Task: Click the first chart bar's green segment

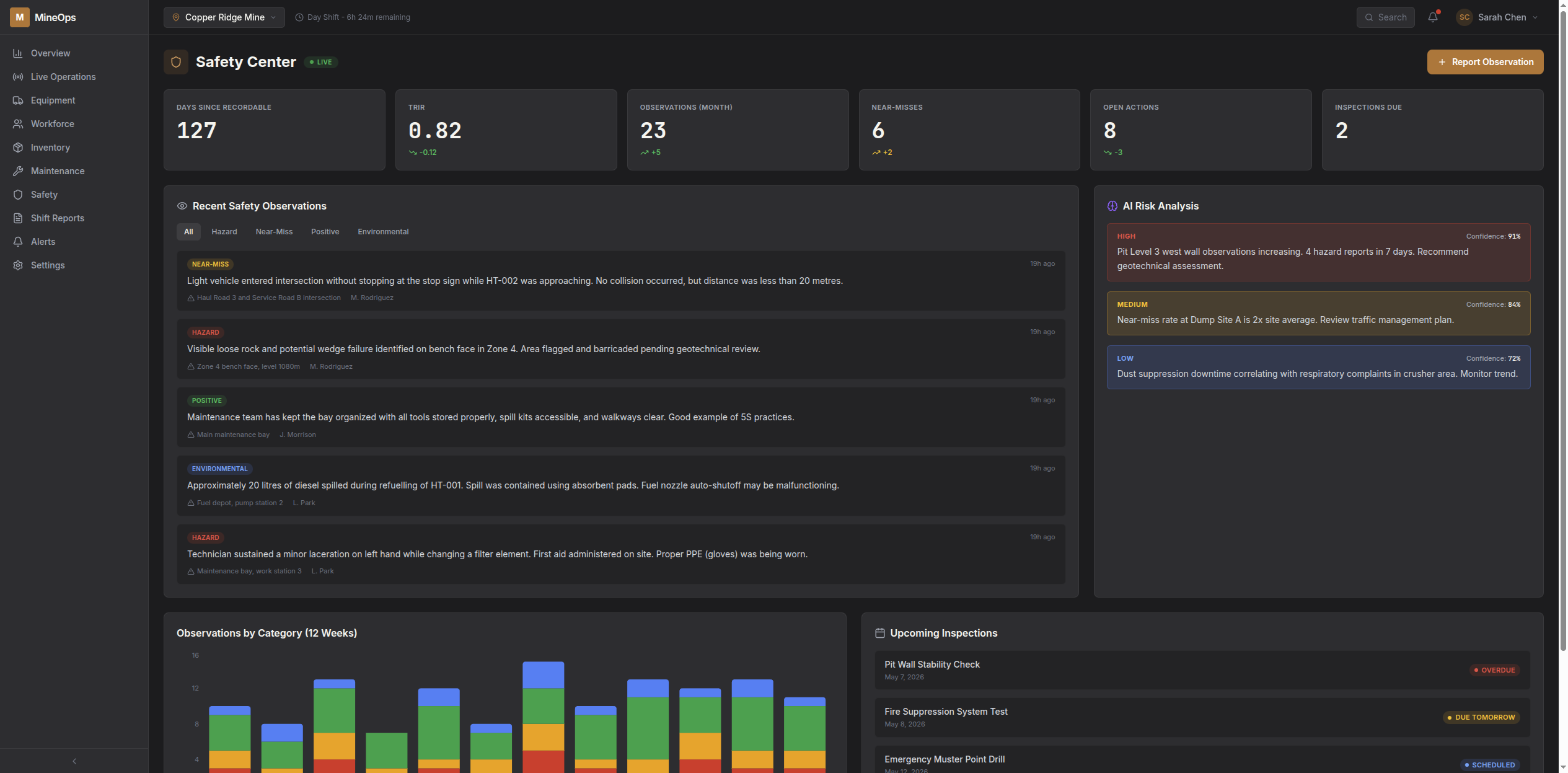Action: click(230, 733)
